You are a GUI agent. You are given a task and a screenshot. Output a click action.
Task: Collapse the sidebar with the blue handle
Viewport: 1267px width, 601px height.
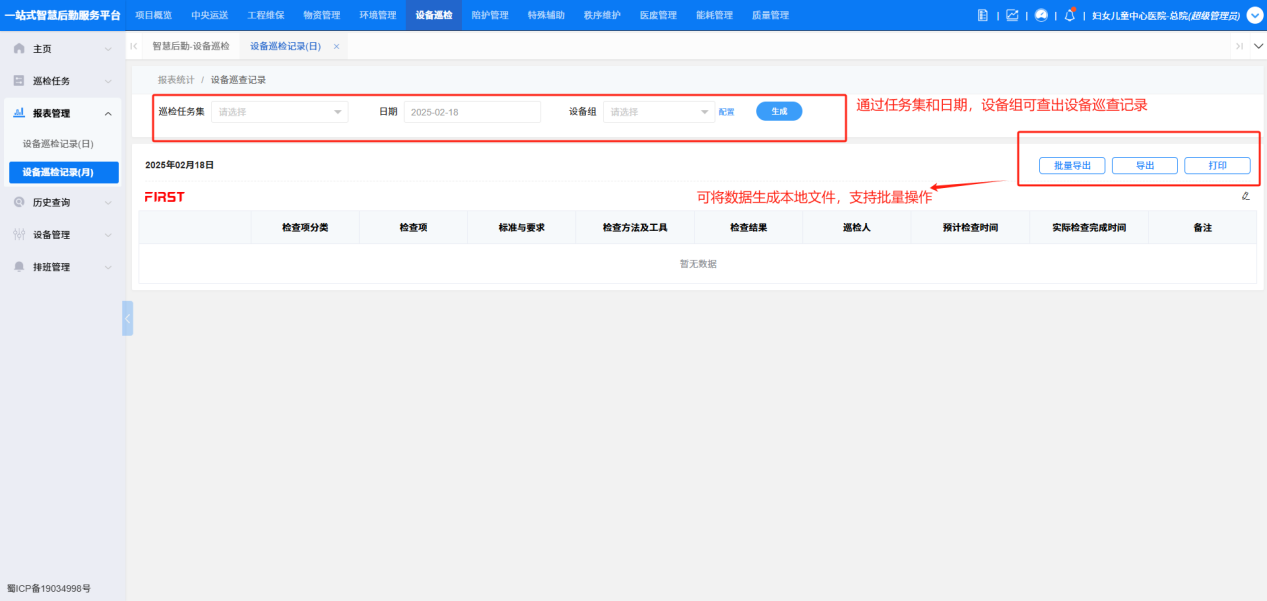coord(127,318)
